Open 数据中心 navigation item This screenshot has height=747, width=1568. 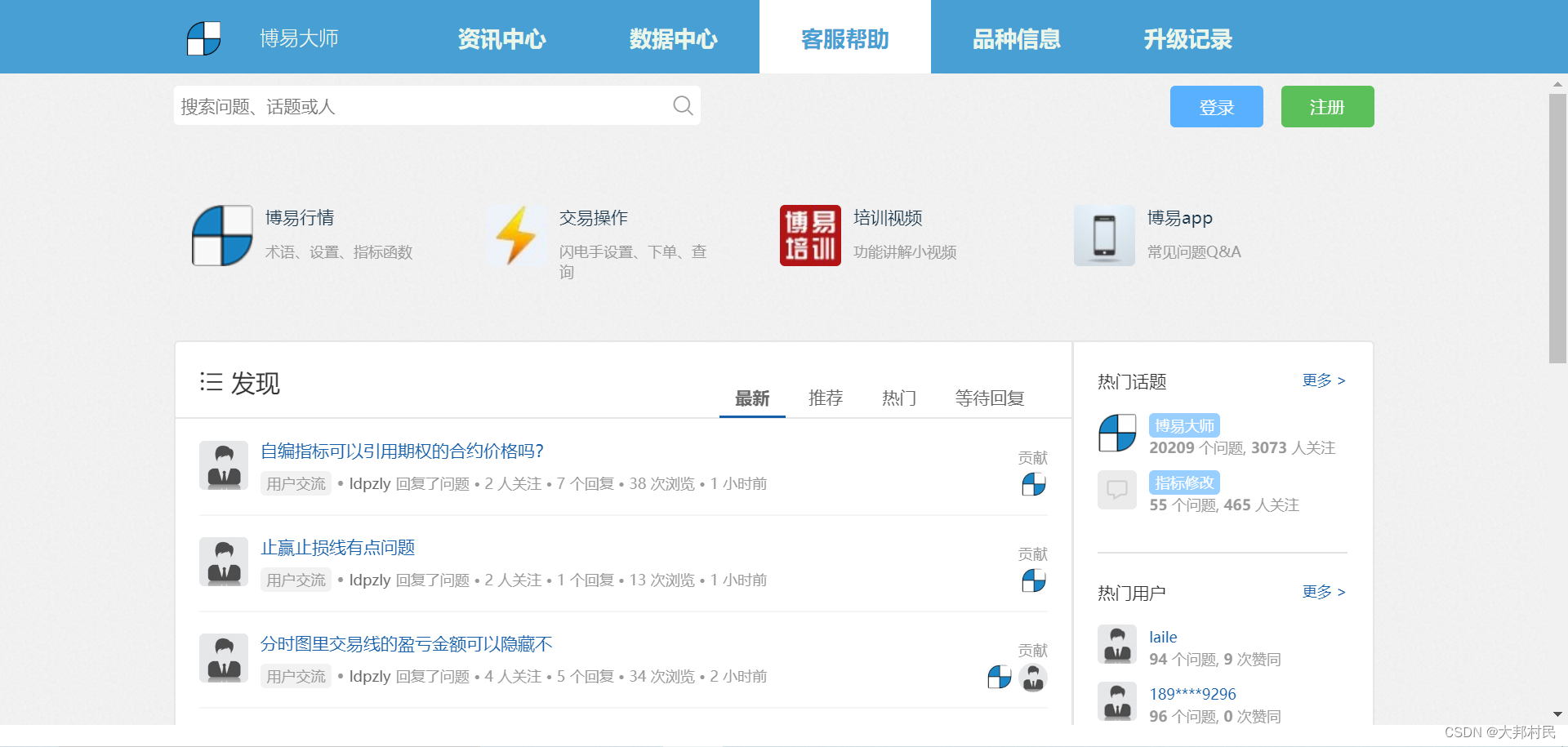(x=673, y=38)
